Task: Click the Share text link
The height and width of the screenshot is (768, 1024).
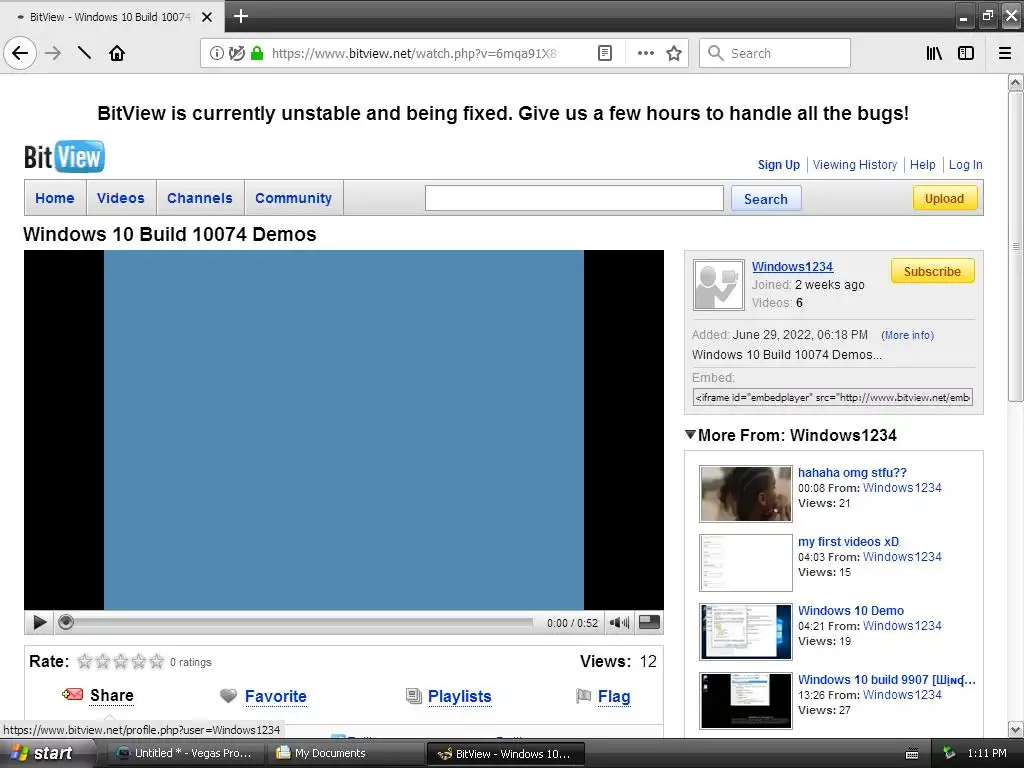Action: pyautogui.click(x=112, y=696)
